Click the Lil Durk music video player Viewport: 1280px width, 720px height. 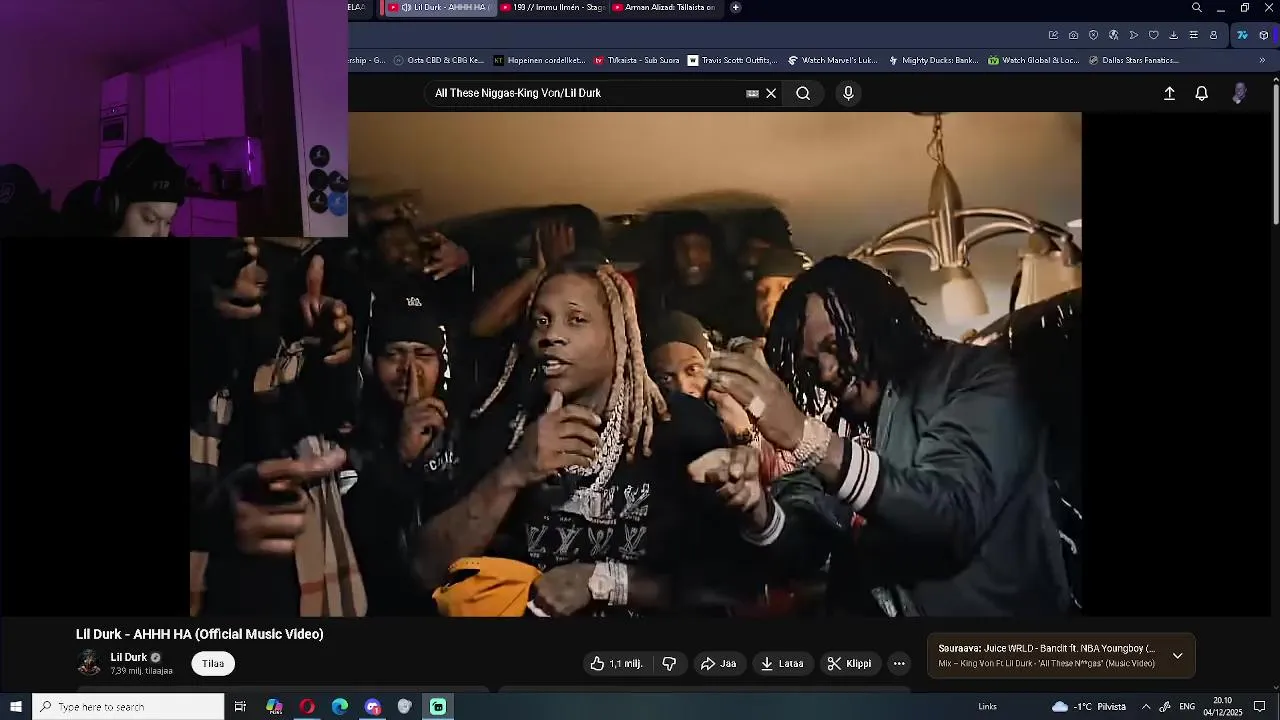click(635, 364)
